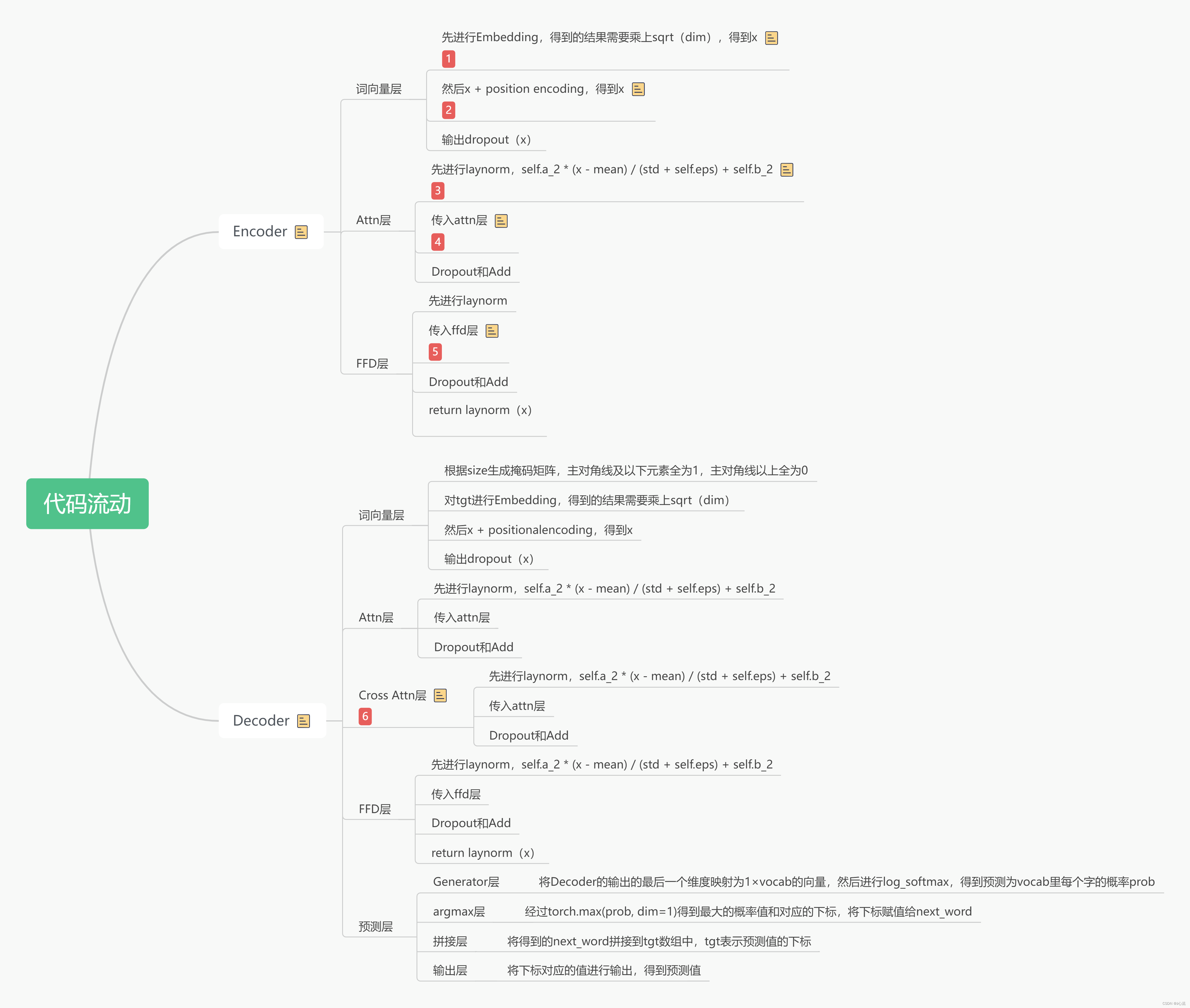This screenshot has width=1190, height=1008.
Task: Click encoder Attn层's Dropout和Add node
Action: [471, 271]
